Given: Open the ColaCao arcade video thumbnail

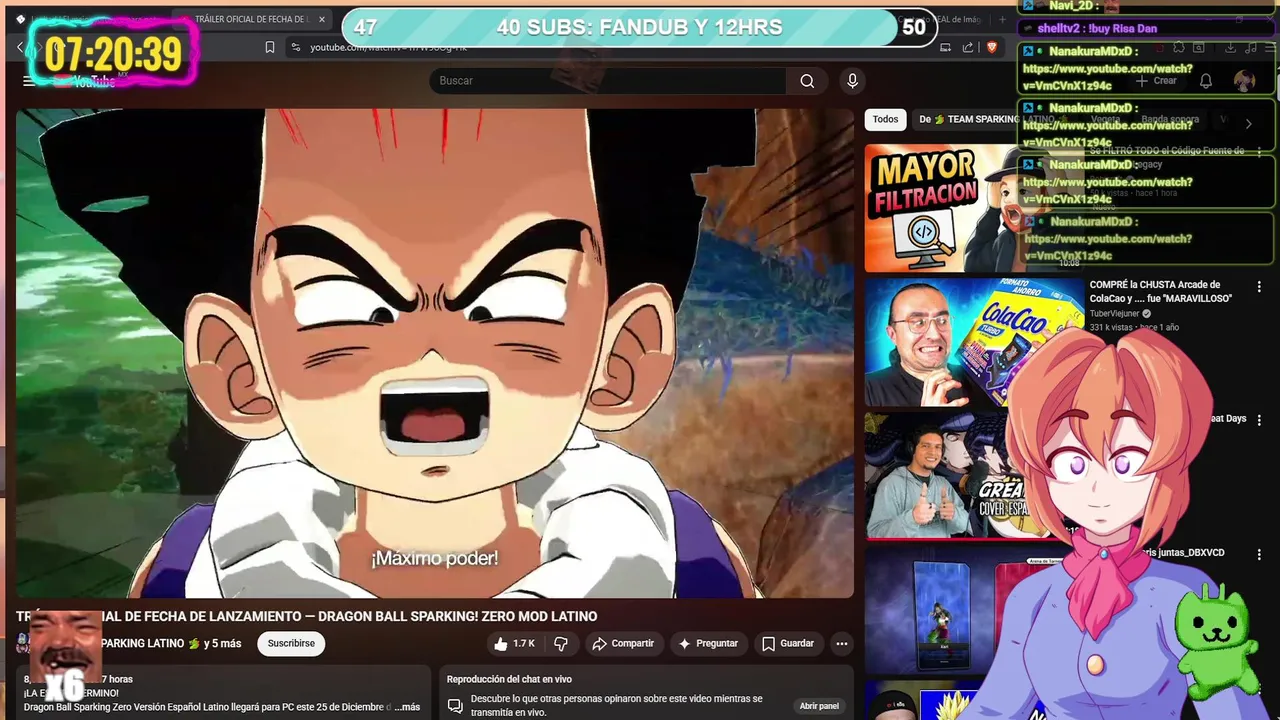Looking at the screenshot, I should click(x=973, y=342).
